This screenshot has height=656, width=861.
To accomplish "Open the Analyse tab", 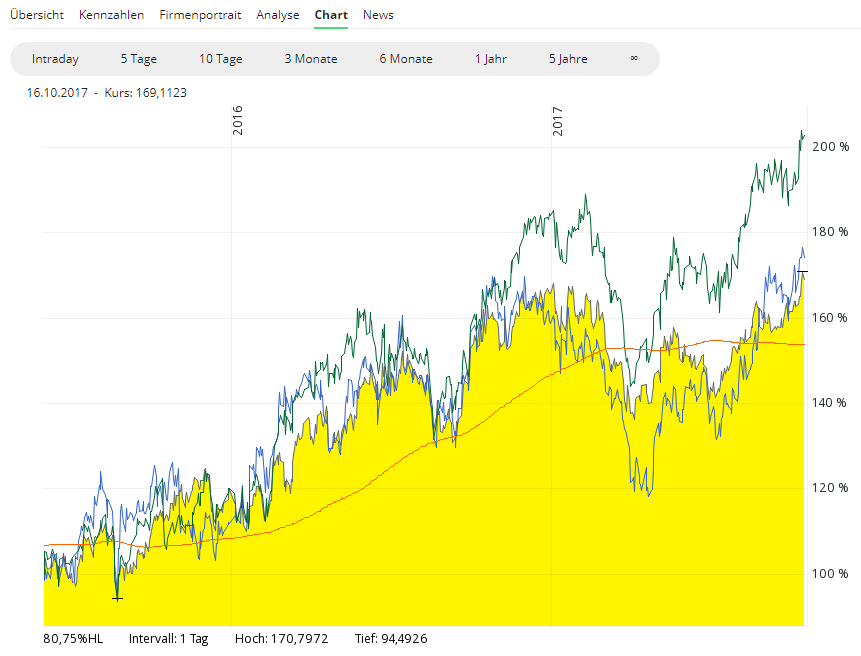I will [277, 15].
